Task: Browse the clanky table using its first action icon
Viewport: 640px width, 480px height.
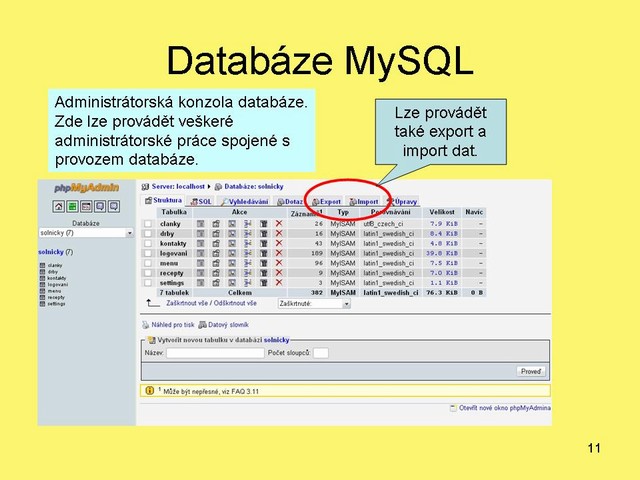Action: (200, 224)
